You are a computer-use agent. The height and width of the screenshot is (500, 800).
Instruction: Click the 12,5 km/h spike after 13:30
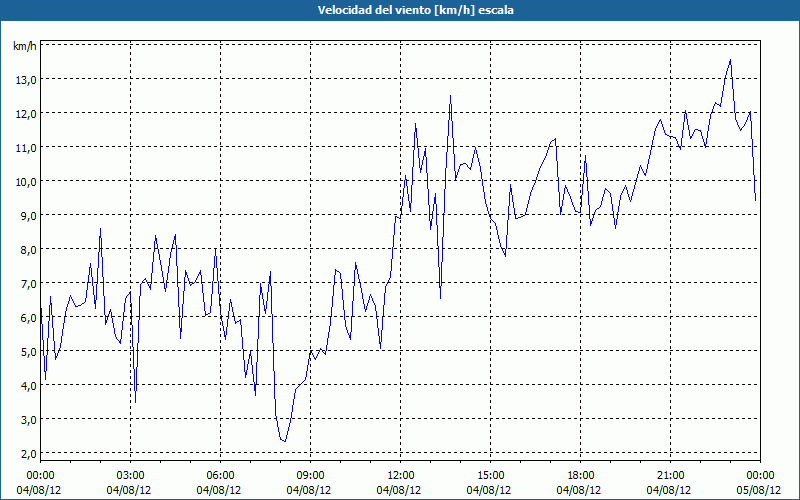(x=450, y=95)
